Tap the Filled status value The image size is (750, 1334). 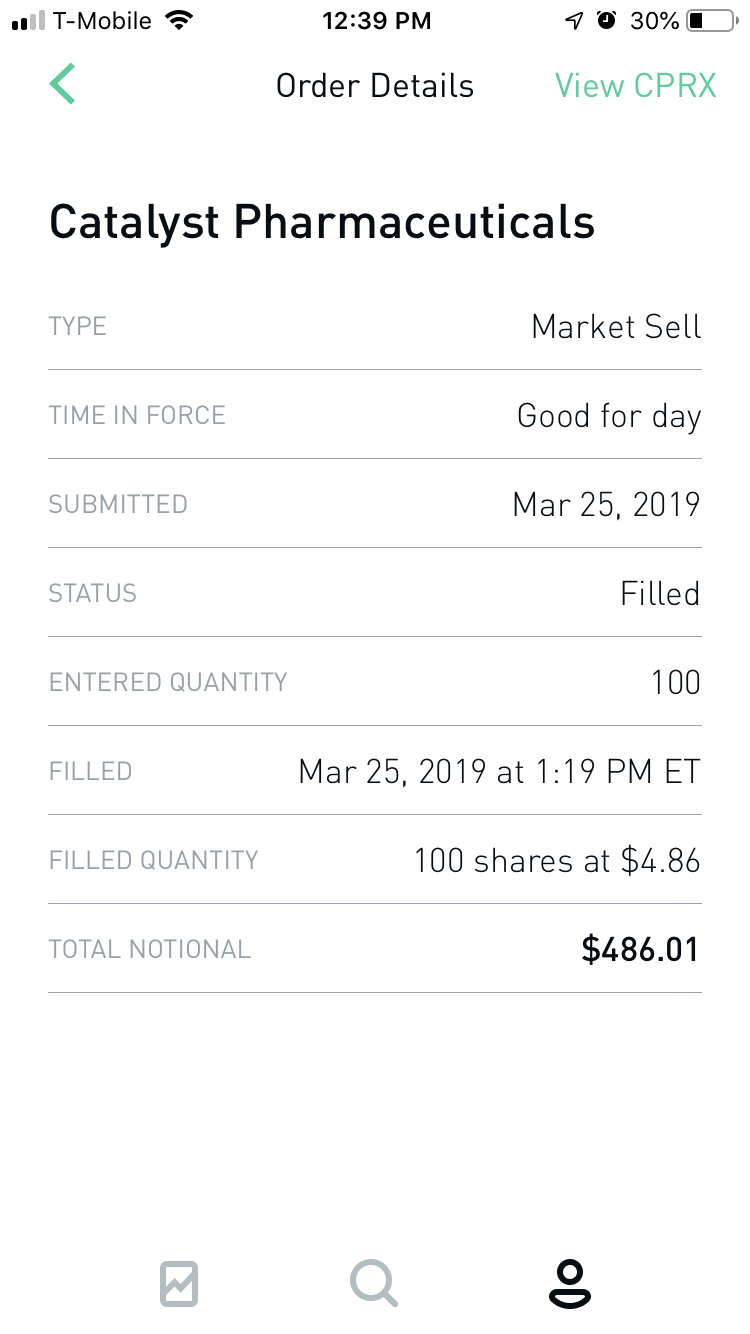click(660, 594)
